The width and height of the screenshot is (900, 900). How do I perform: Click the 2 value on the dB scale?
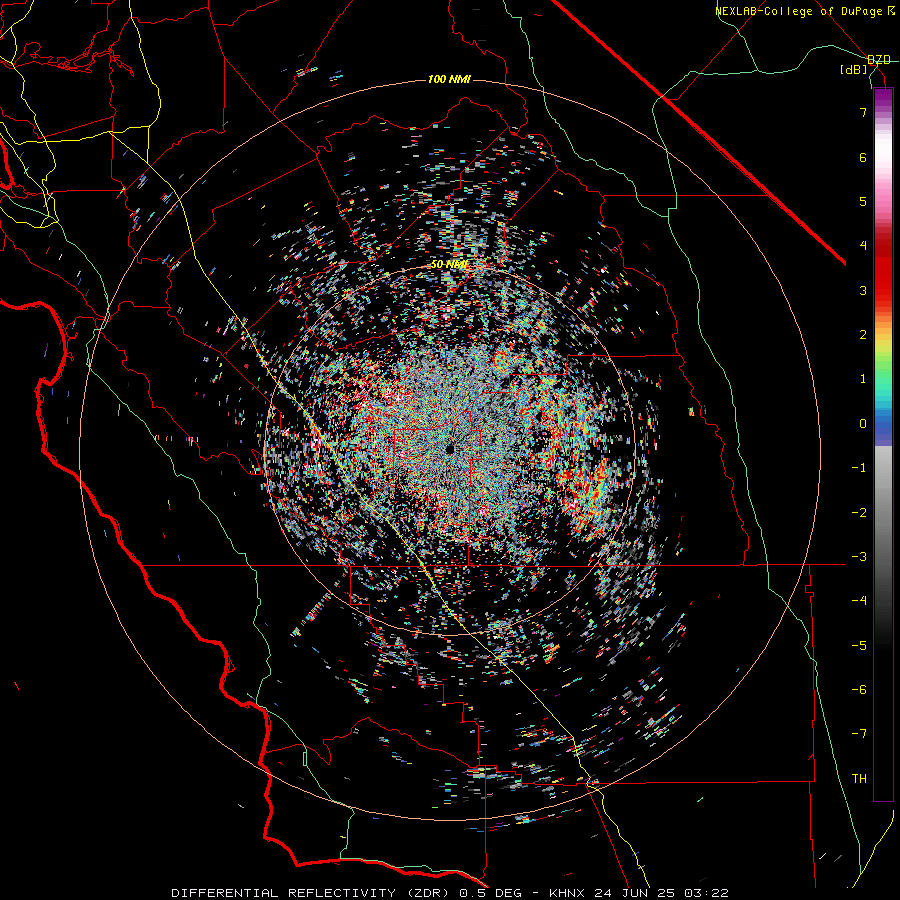[x=863, y=335]
